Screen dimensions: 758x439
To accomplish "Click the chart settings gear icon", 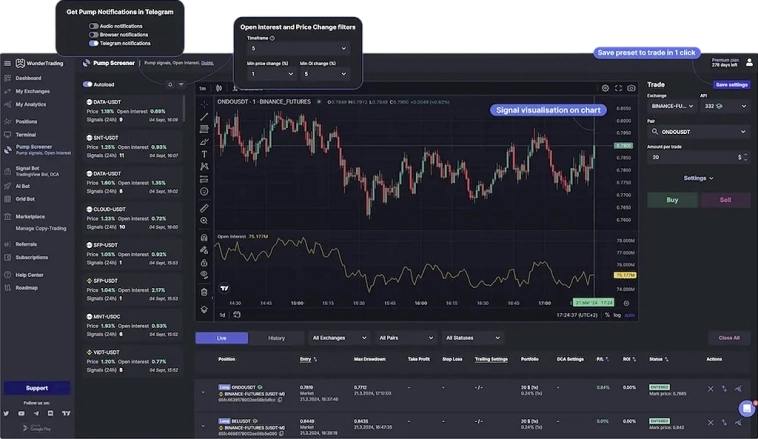I will [605, 88].
